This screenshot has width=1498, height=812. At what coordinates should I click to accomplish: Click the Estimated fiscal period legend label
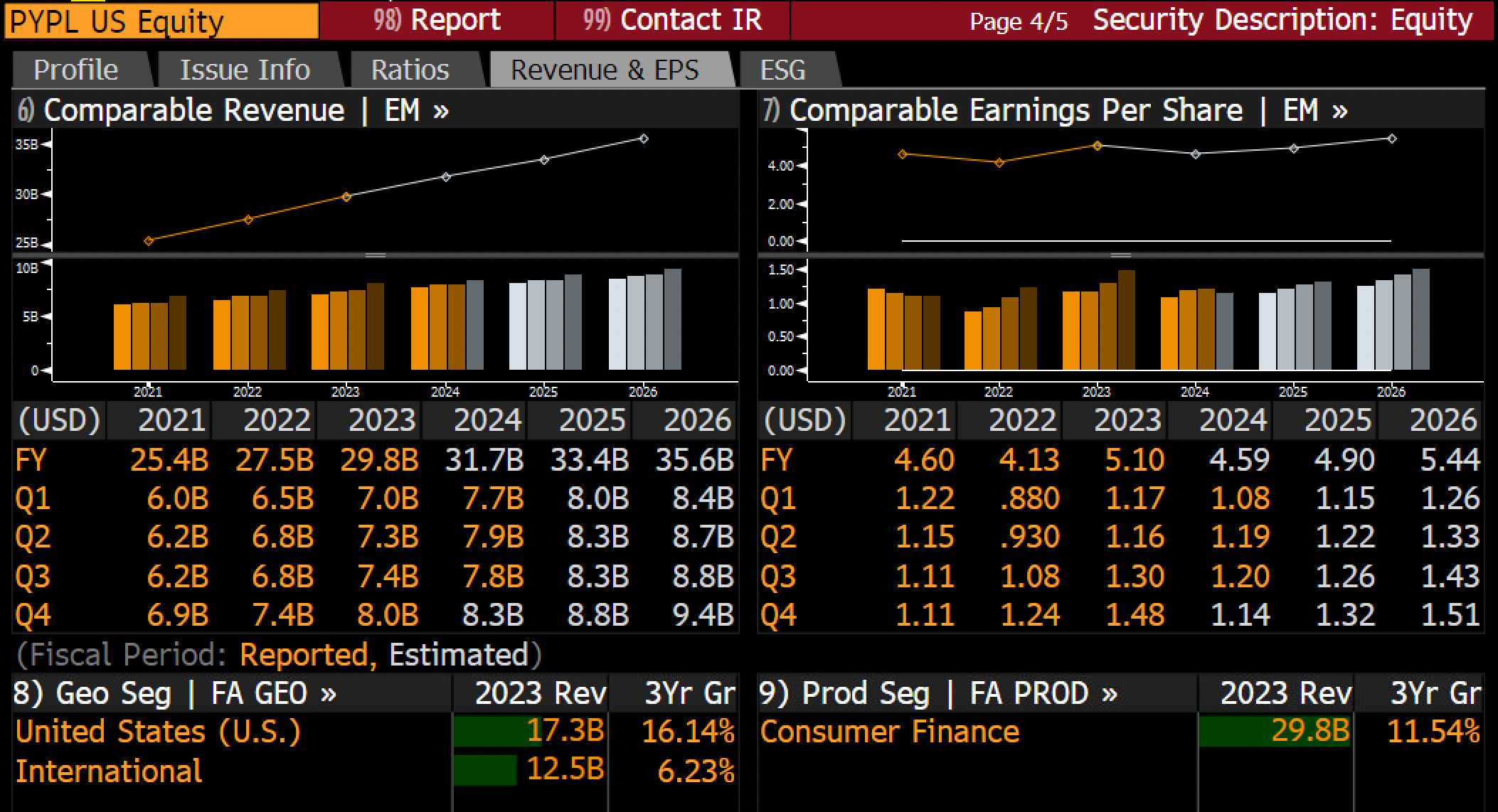pyautogui.click(x=458, y=654)
